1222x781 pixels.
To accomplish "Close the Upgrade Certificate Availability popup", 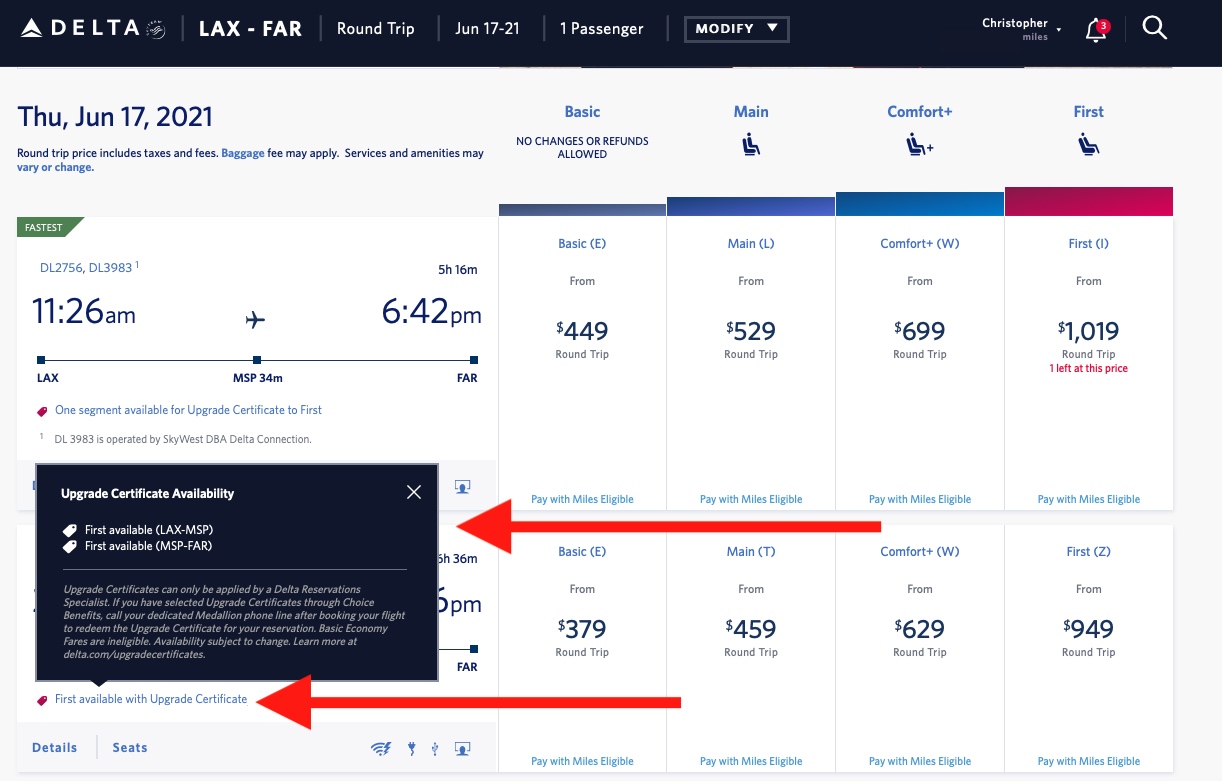I will click(x=414, y=492).
